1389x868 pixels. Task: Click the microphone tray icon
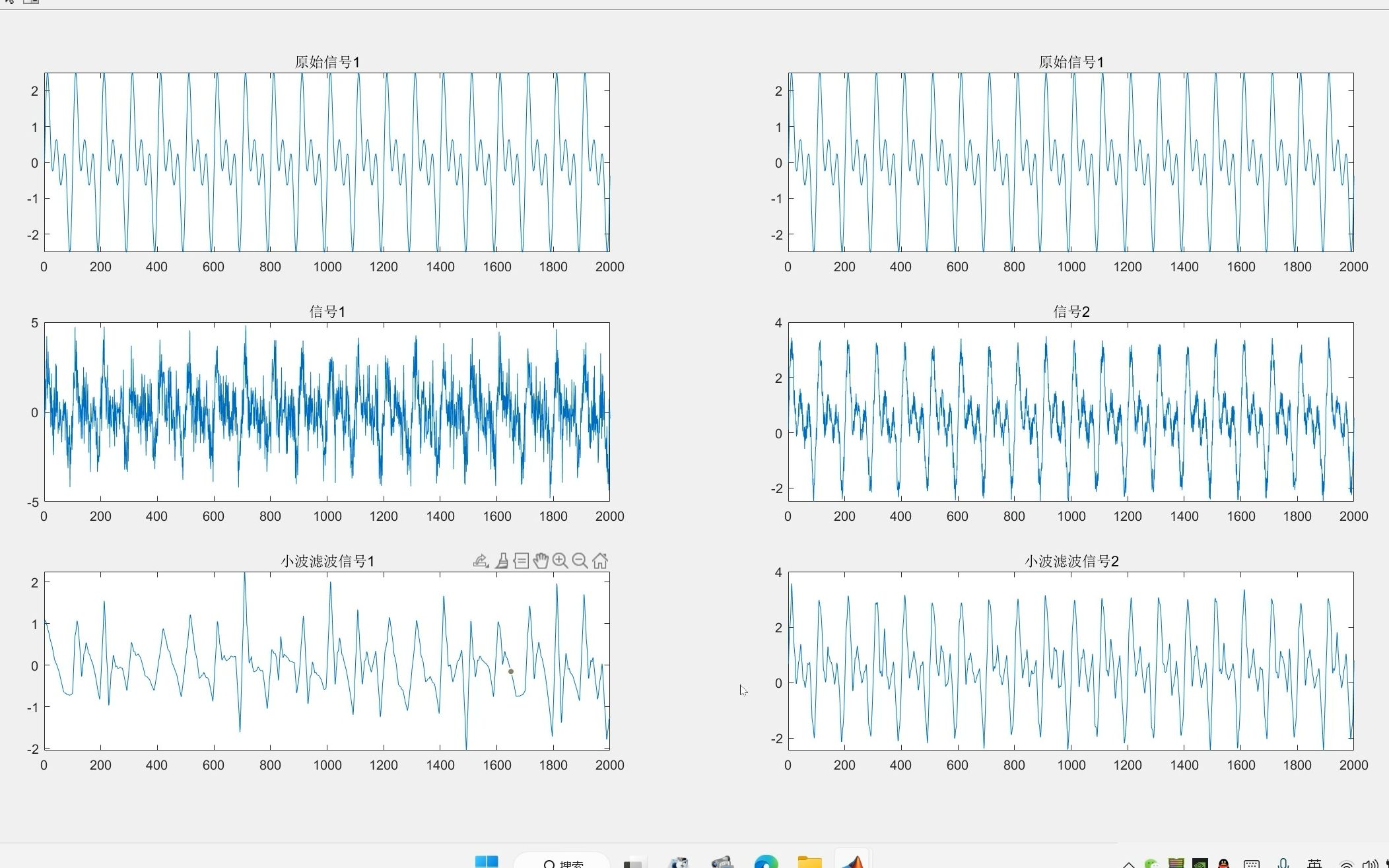click(x=1283, y=863)
